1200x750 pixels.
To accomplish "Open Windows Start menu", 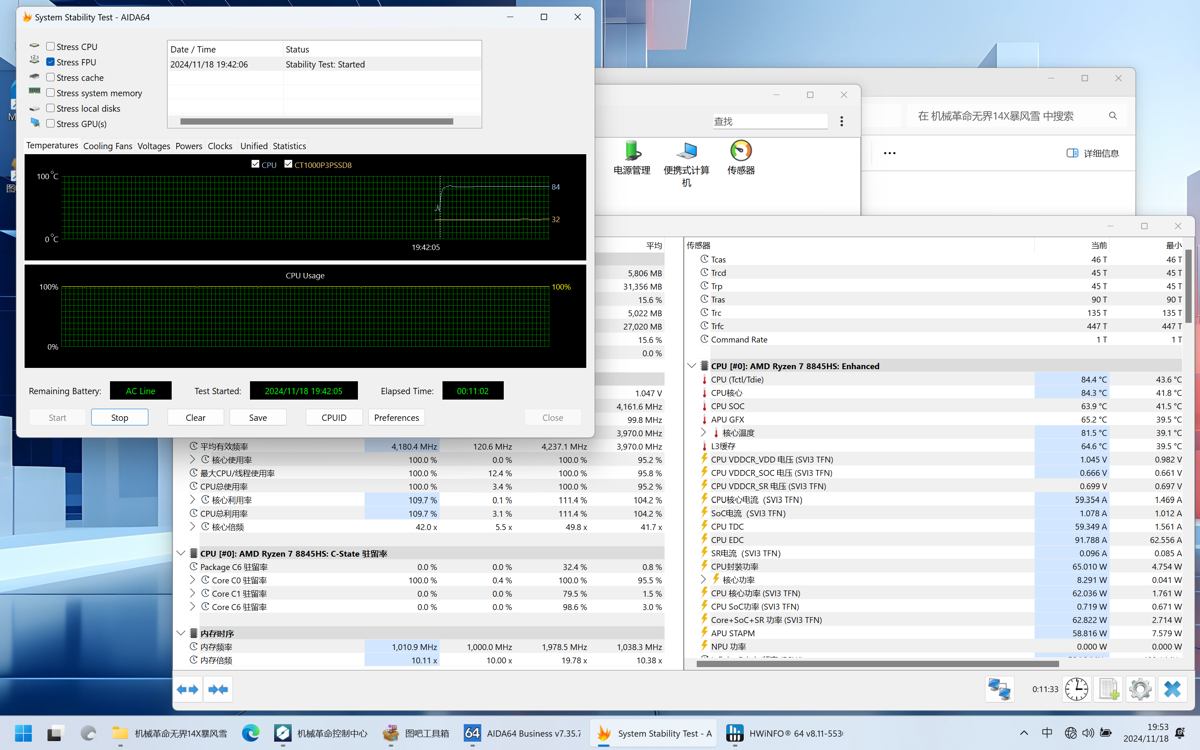I will [23, 733].
